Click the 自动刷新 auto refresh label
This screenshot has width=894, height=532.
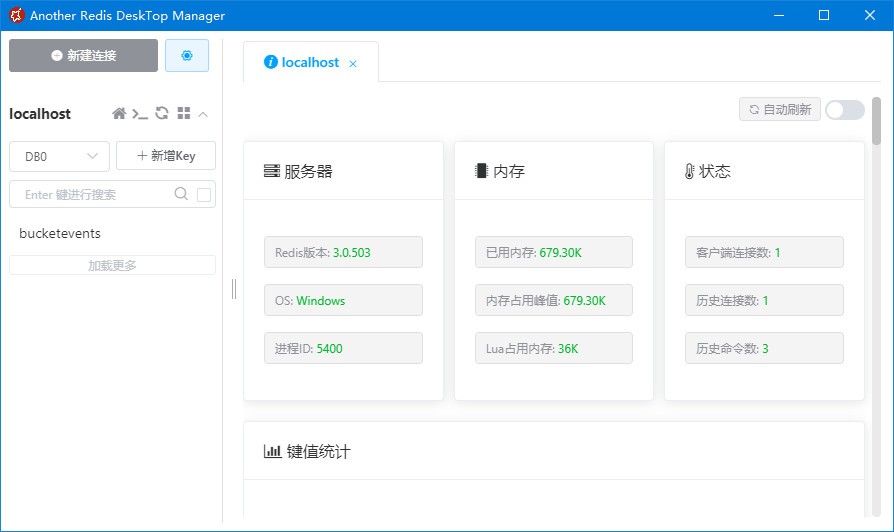point(780,109)
